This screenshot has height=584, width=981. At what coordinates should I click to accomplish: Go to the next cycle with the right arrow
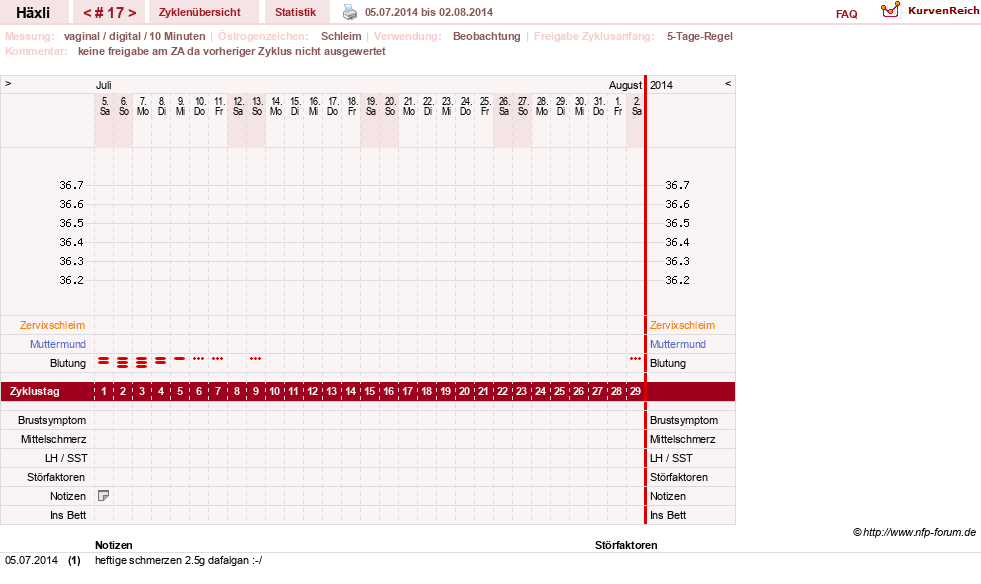click(x=132, y=13)
